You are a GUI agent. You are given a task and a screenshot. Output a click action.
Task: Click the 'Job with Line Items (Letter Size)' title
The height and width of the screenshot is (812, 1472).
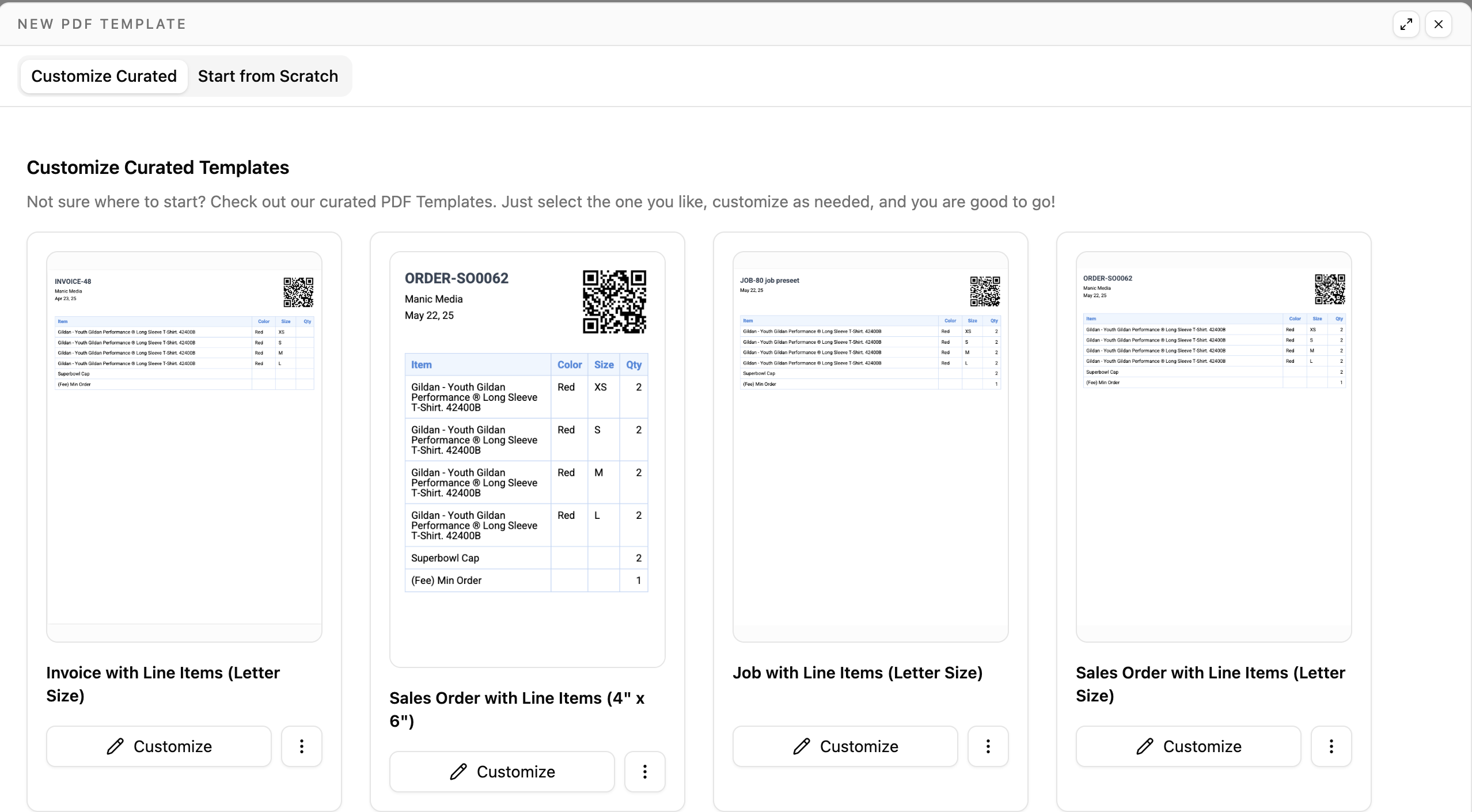tap(858, 673)
